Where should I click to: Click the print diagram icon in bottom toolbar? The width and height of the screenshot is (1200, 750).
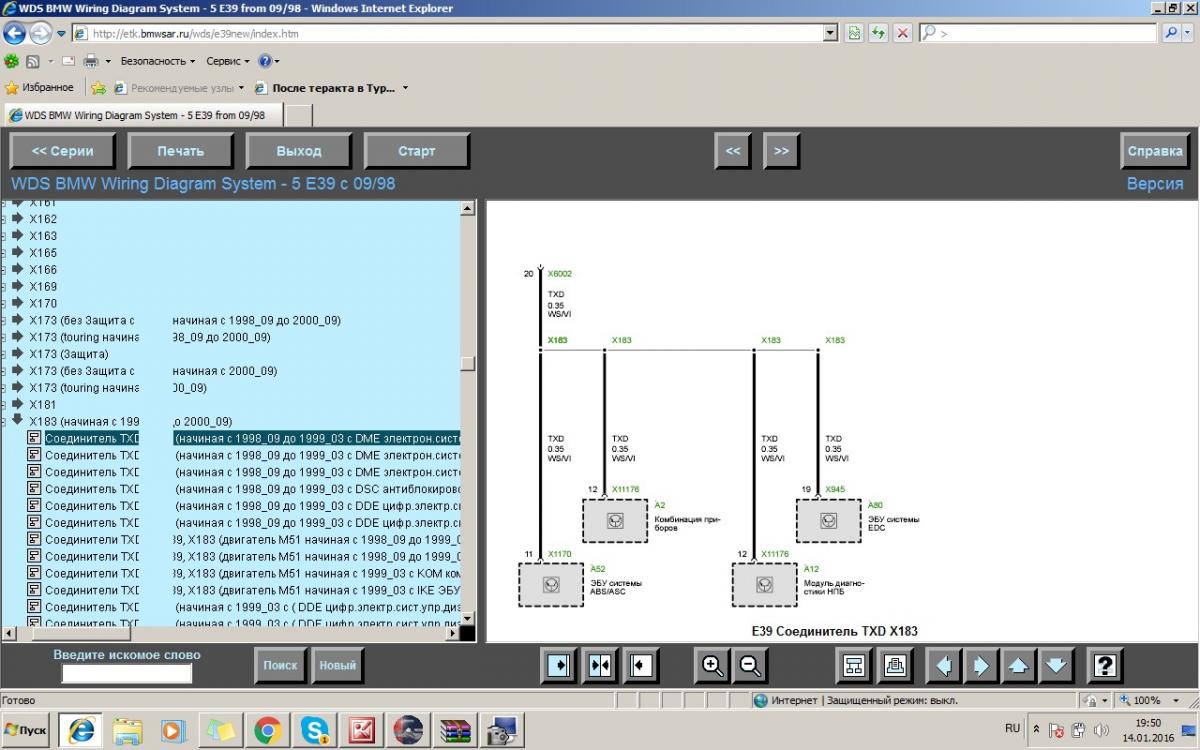pyautogui.click(x=894, y=665)
